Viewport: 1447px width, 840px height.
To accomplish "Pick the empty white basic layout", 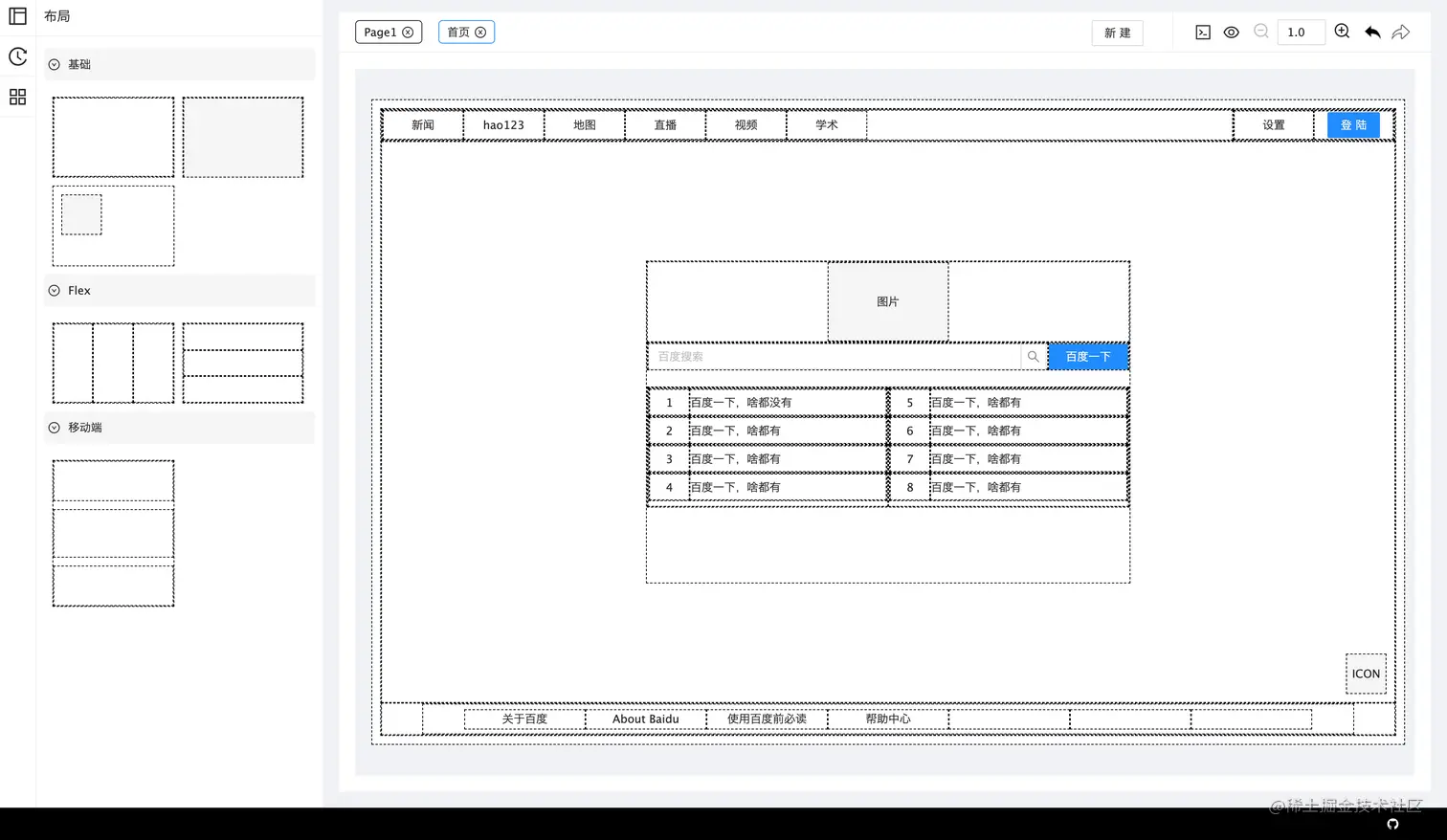I will point(113,137).
